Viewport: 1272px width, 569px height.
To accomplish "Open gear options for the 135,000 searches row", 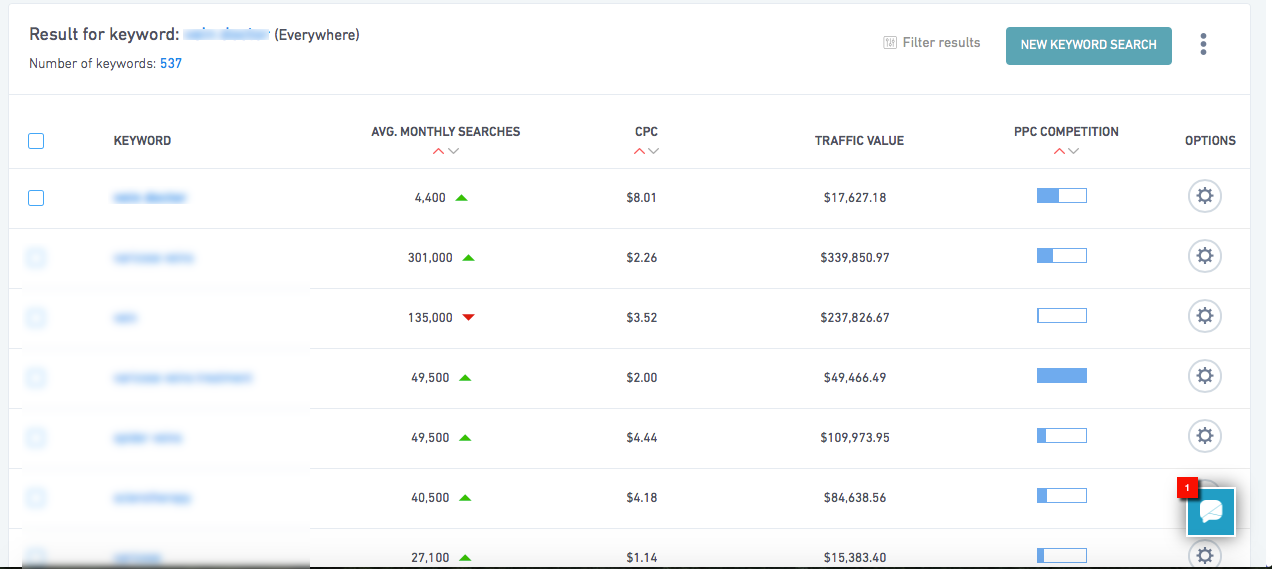I will coord(1204,317).
